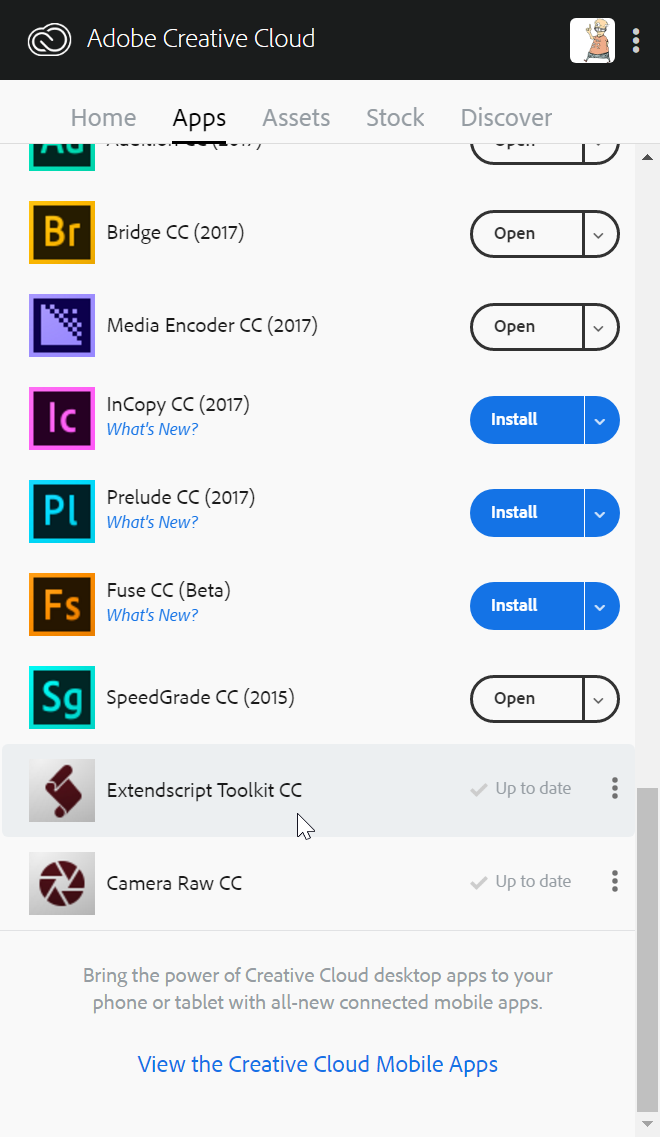The width and height of the screenshot is (660, 1137).
Task: Click the SpeedGrade CC app icon
Action: pyautogui.click(x=62, y=698)
